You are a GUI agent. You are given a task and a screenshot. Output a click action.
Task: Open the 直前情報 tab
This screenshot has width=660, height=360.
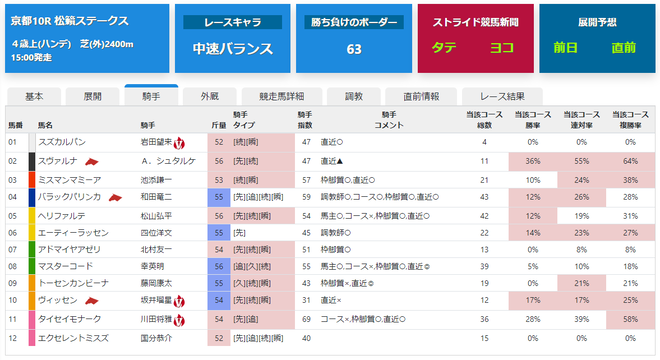coord(421,96)
